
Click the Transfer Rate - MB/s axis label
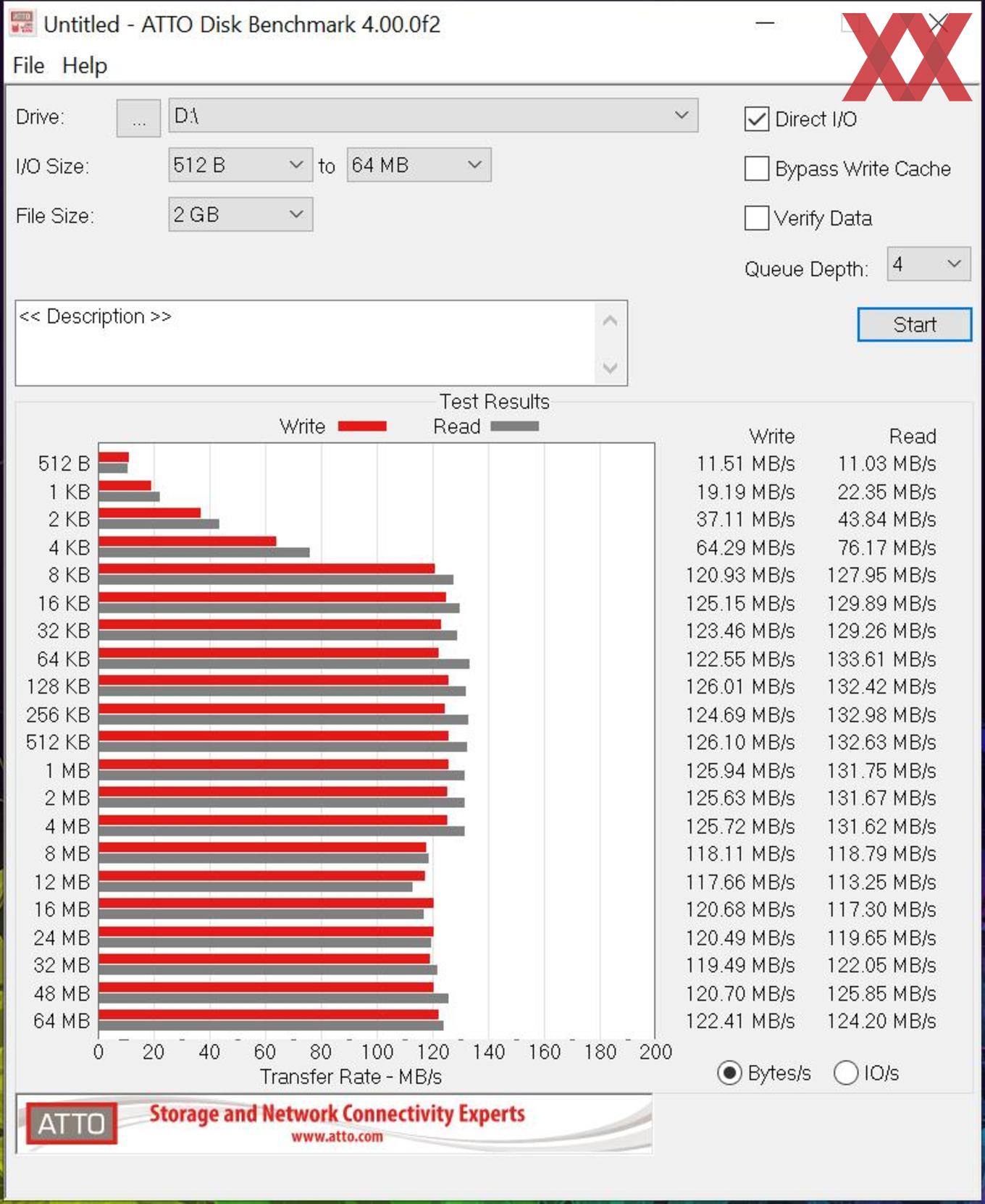pyautogui.click(x=351, y=1077)
